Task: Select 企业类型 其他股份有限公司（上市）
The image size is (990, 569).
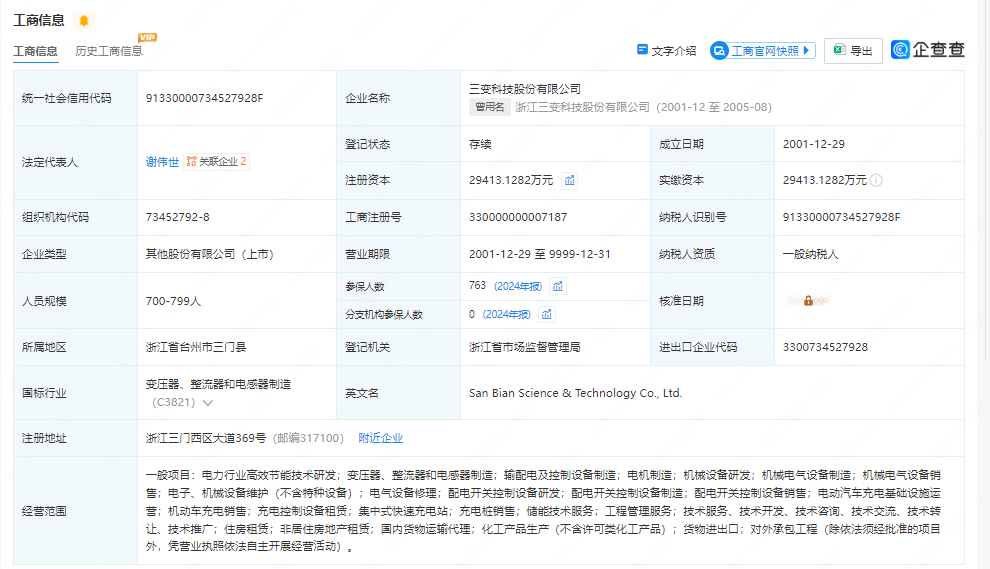Action: pyautogui.click(x=210, y=255)
